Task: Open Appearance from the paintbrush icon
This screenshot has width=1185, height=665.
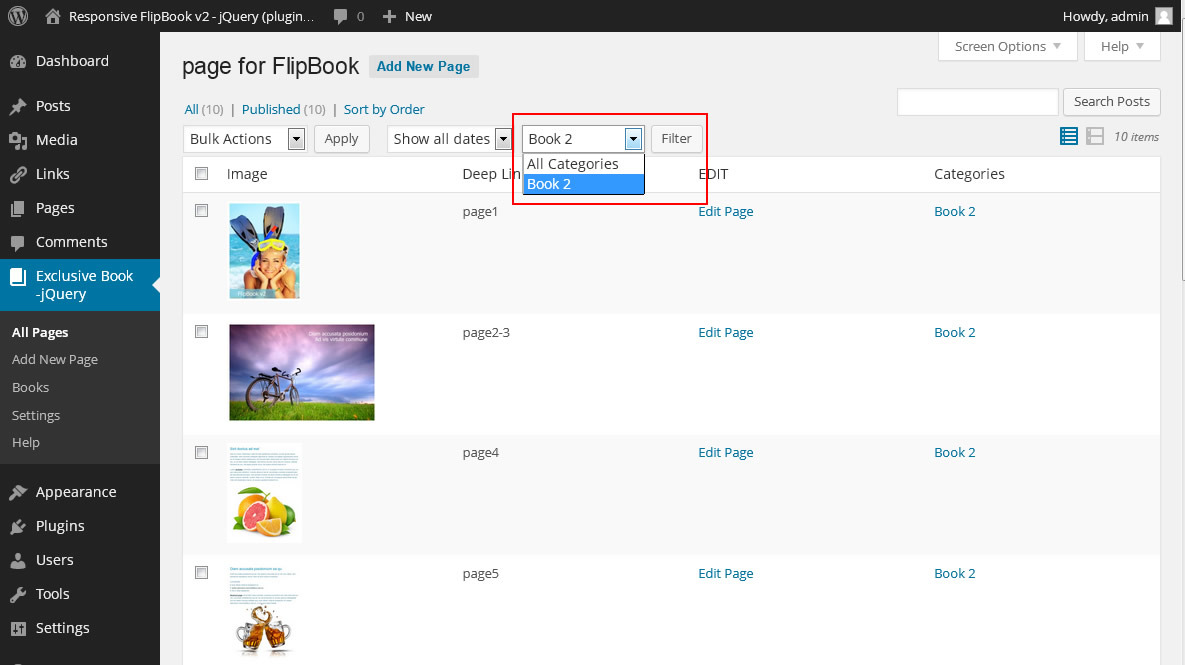Action: (x=18, y=492)
